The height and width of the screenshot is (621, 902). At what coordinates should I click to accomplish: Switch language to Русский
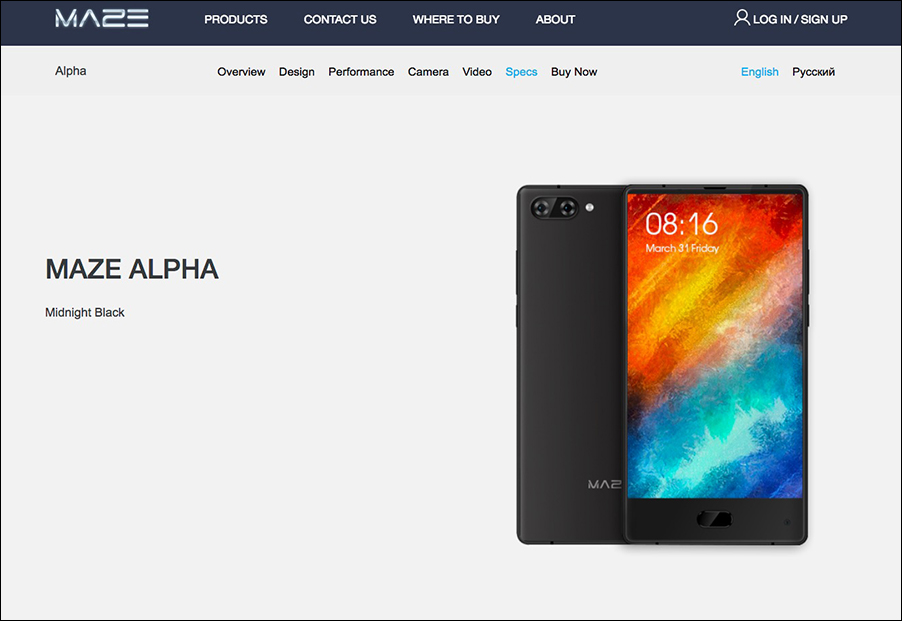tap(813, 72)
